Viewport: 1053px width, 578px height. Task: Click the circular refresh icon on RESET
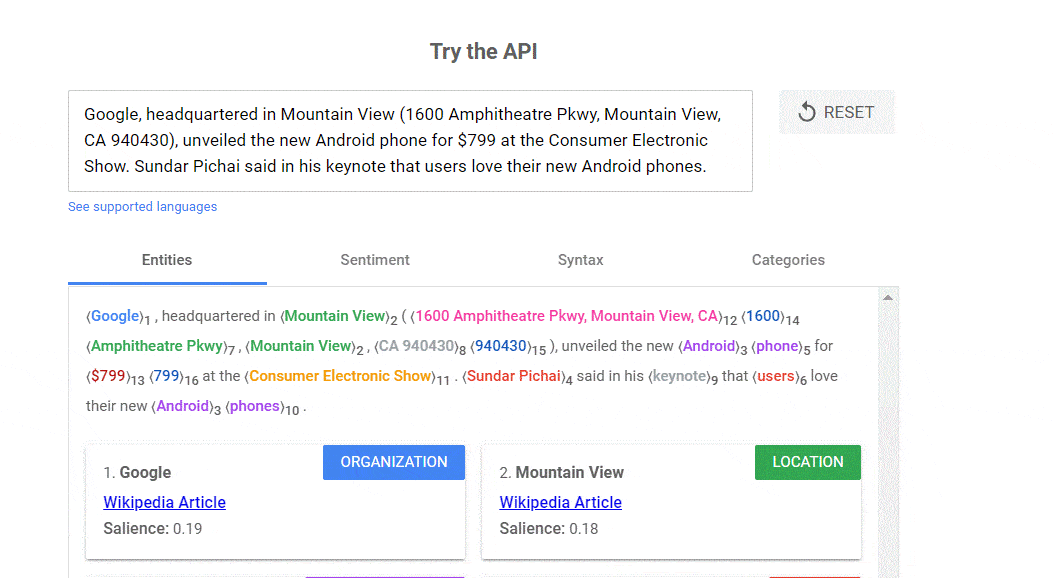coord(806,113)
